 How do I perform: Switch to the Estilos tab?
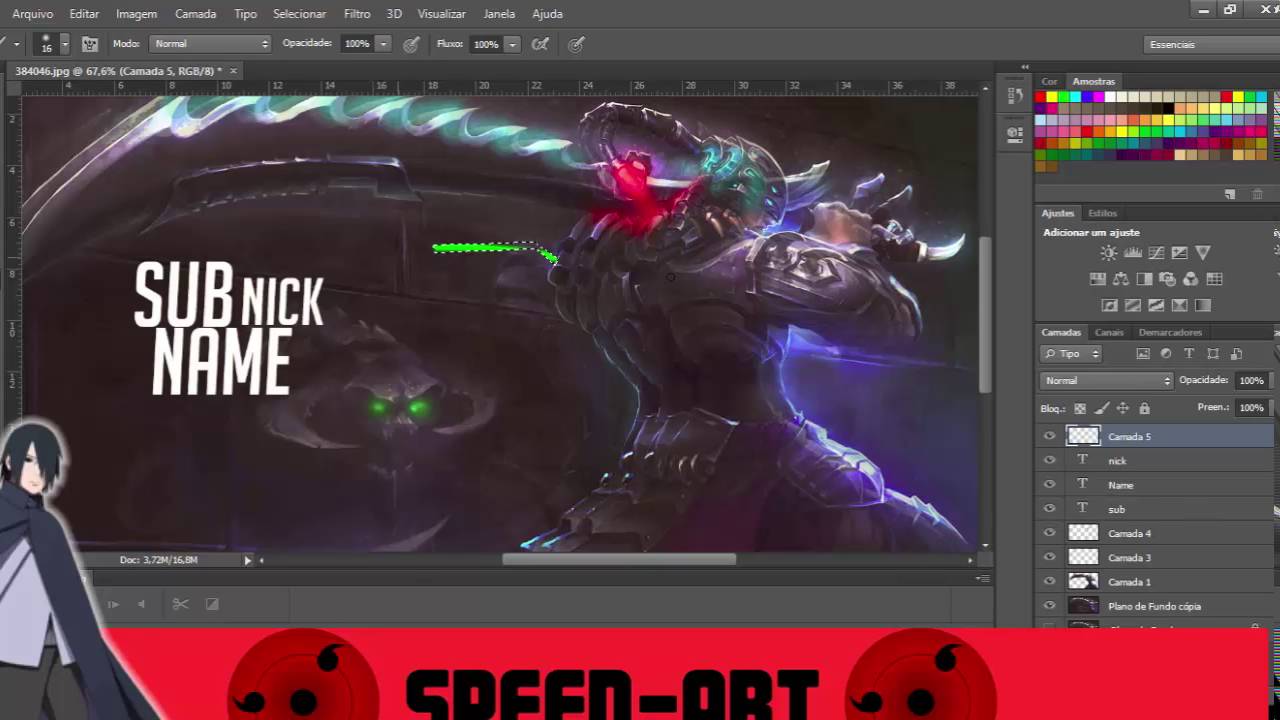[x=1102, y=213]
